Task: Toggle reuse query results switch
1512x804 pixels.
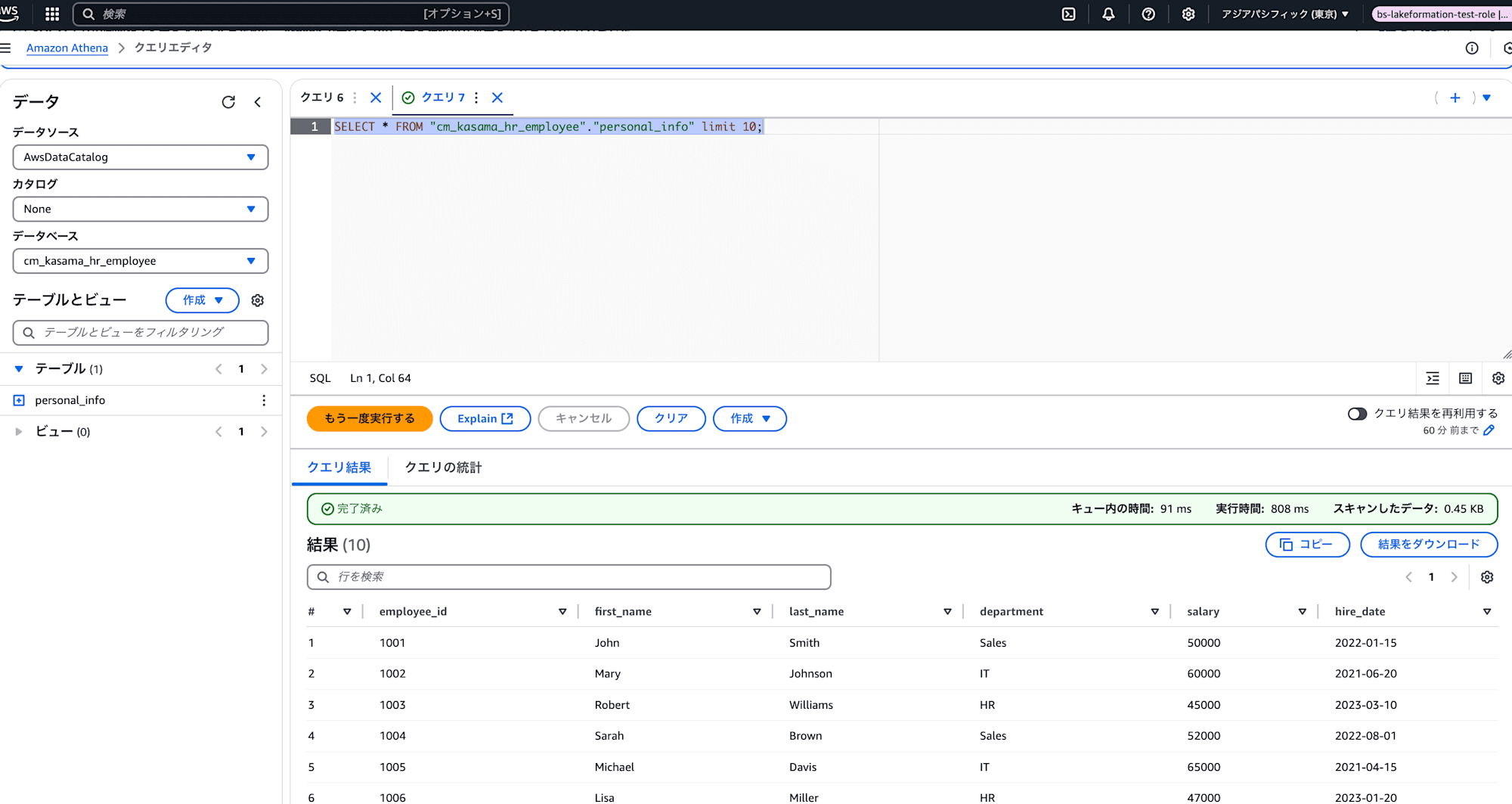Action: 1357,414
